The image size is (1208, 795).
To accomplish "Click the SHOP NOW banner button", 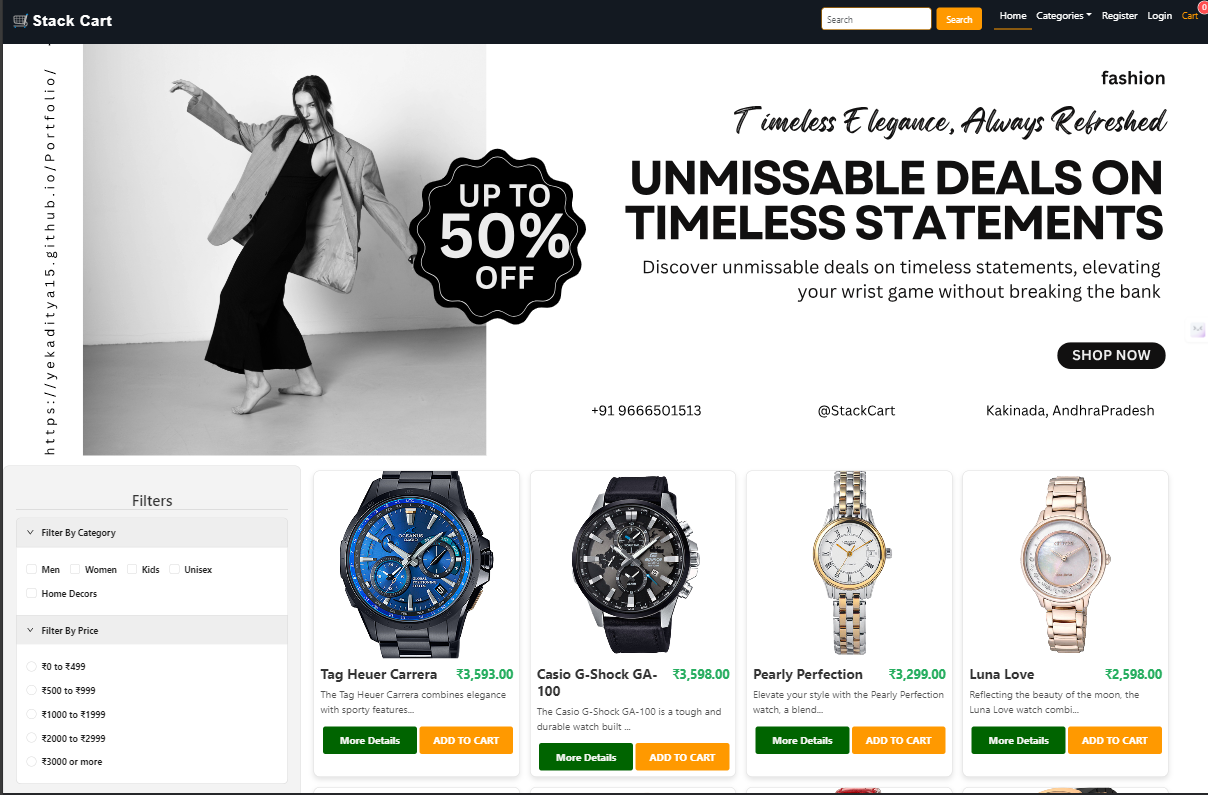I will [1111, 355].
